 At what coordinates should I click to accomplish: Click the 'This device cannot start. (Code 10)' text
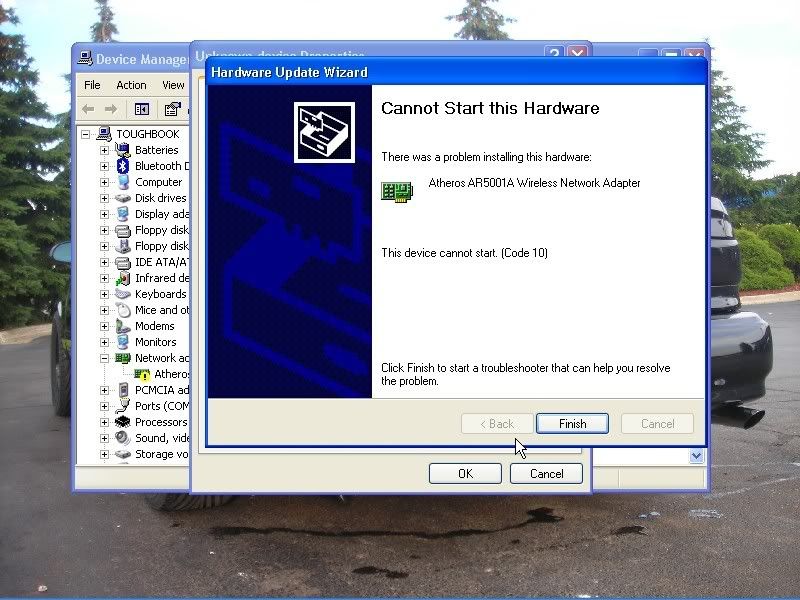click(x=464, y=253)
